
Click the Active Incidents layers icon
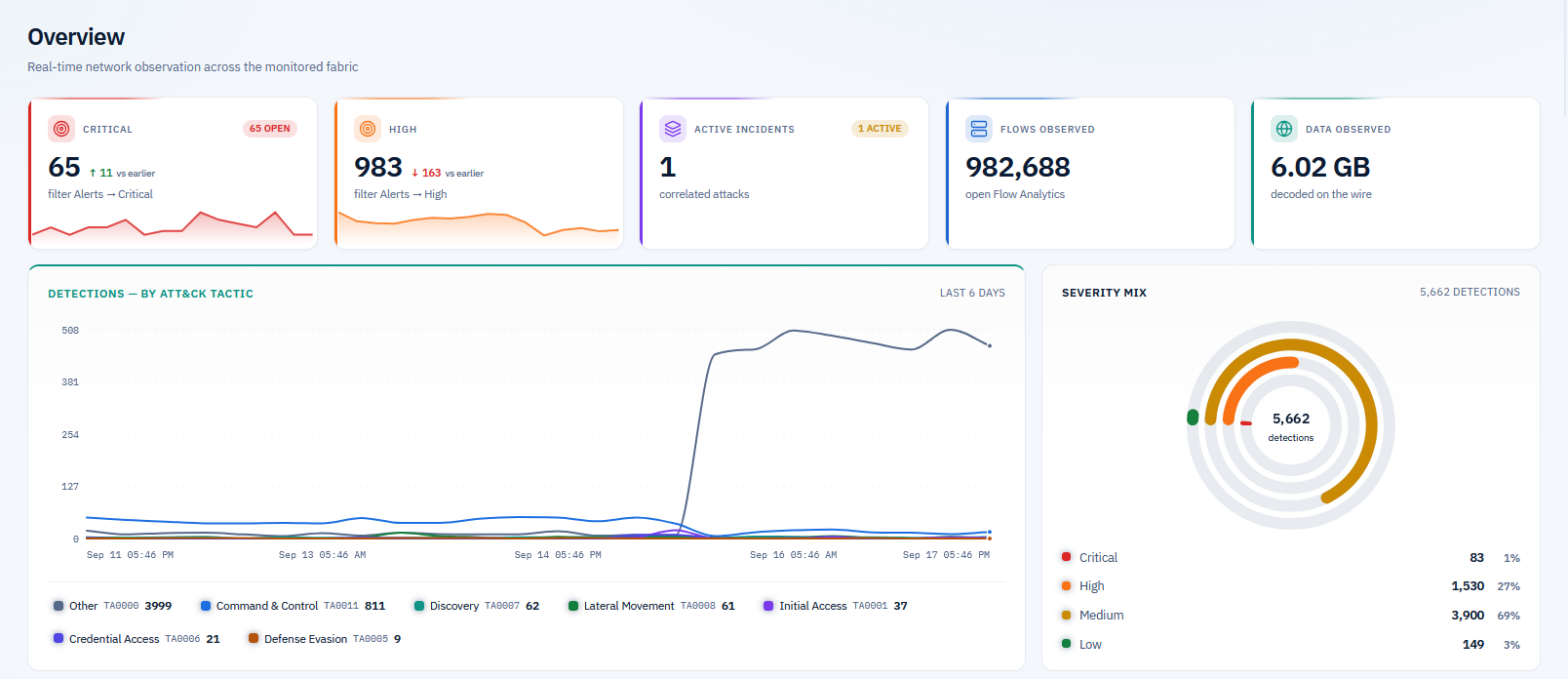(673, 129)
